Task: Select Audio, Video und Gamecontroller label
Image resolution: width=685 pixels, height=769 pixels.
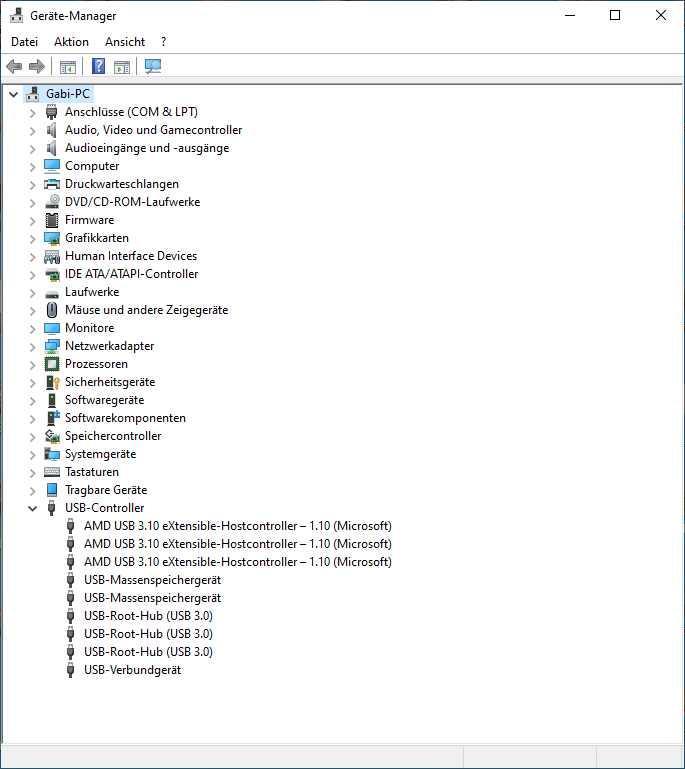Action: click(x=153, y=130)
